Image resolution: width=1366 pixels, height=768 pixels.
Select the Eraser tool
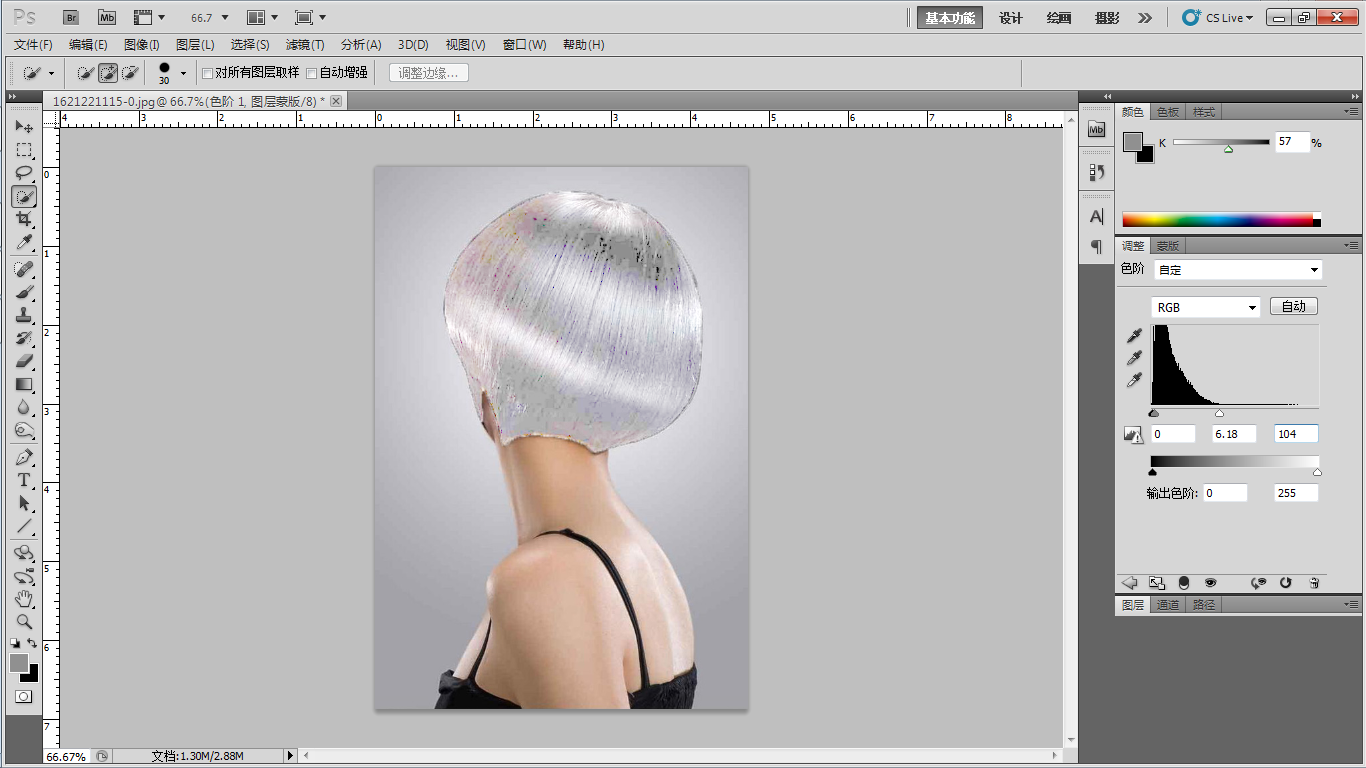click(x=24, y=361)
